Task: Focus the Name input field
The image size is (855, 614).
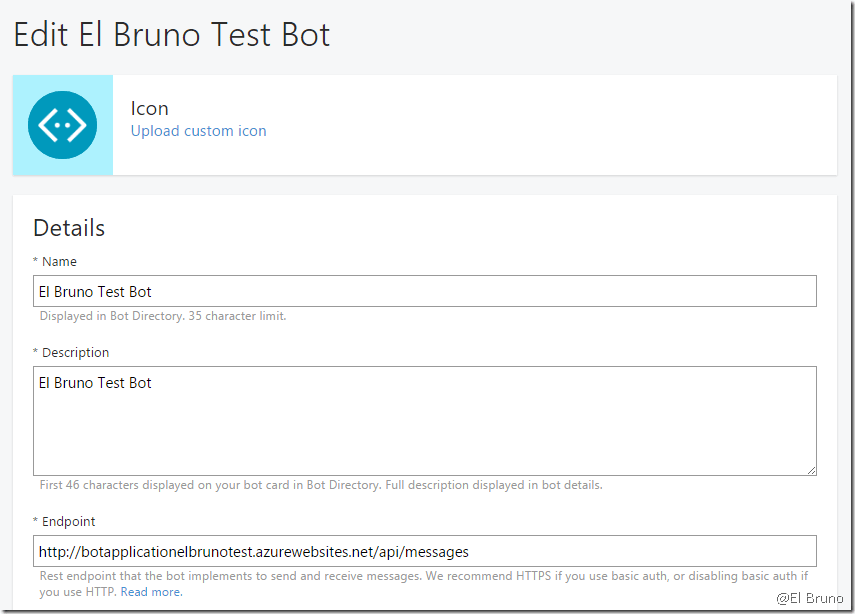Action: click(x=424, y=291)
